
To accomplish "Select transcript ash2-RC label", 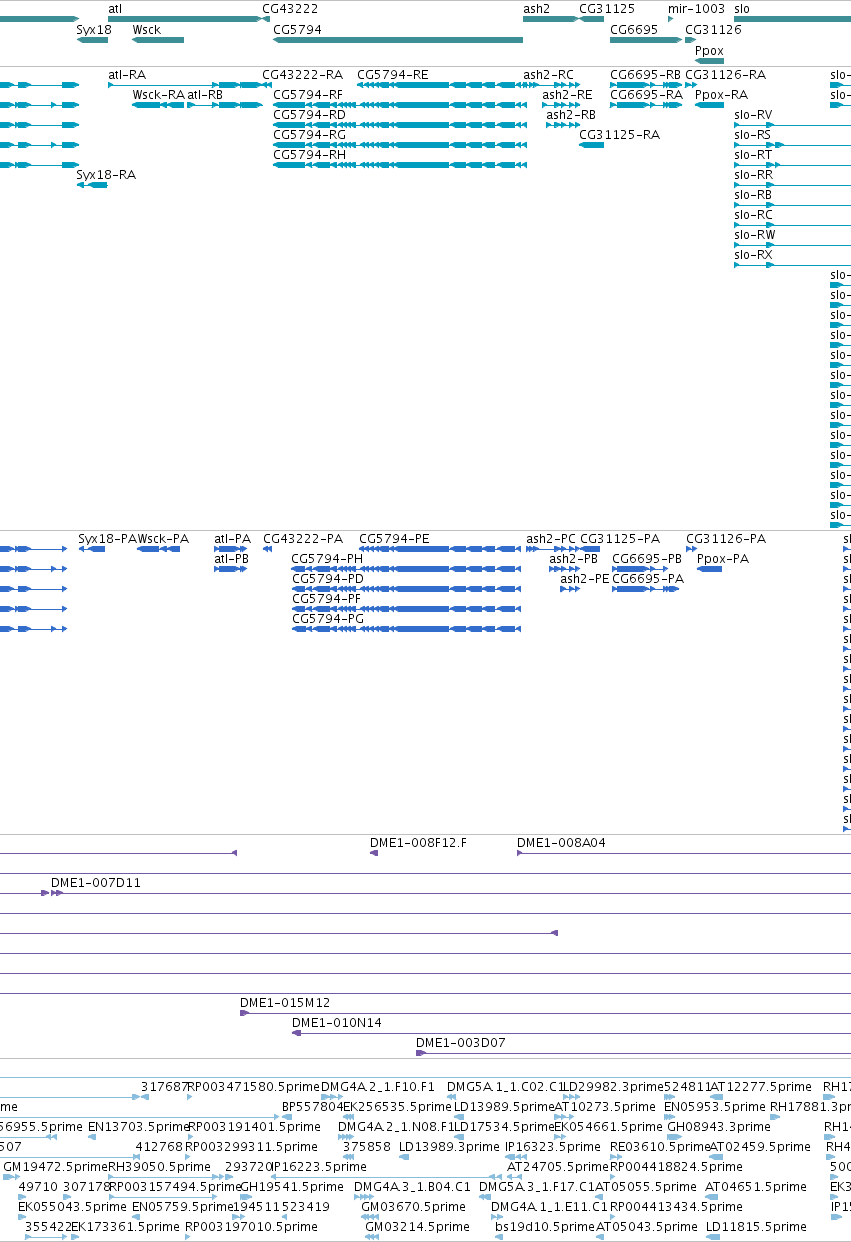I will pos(549,75).
